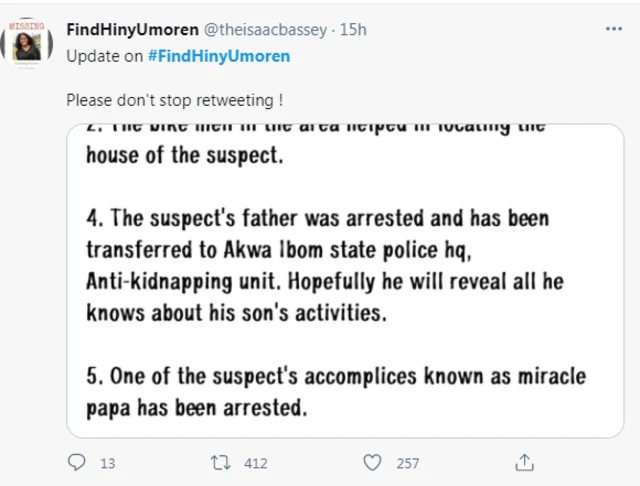Open the #FindHinyUmoren hashtag
Screen dimensions: 640x486
(x=218, y=56)
